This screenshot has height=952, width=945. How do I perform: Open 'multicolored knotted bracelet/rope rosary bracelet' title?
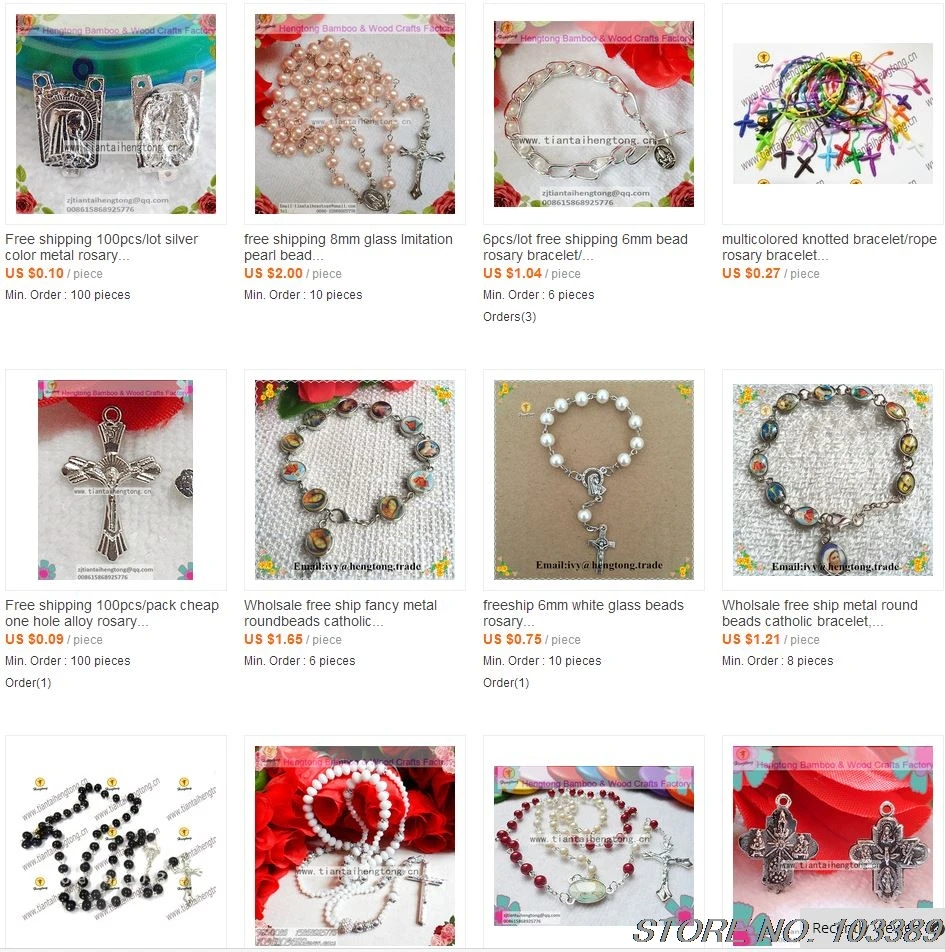[x=829, y=247]
